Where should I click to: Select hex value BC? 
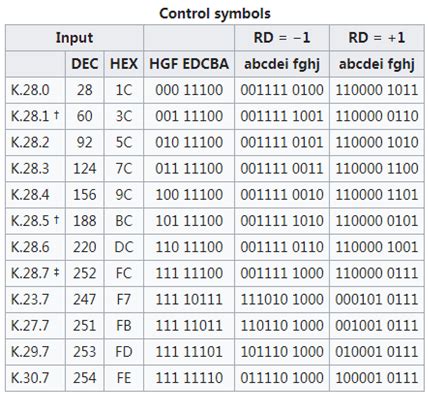[124, 221]
